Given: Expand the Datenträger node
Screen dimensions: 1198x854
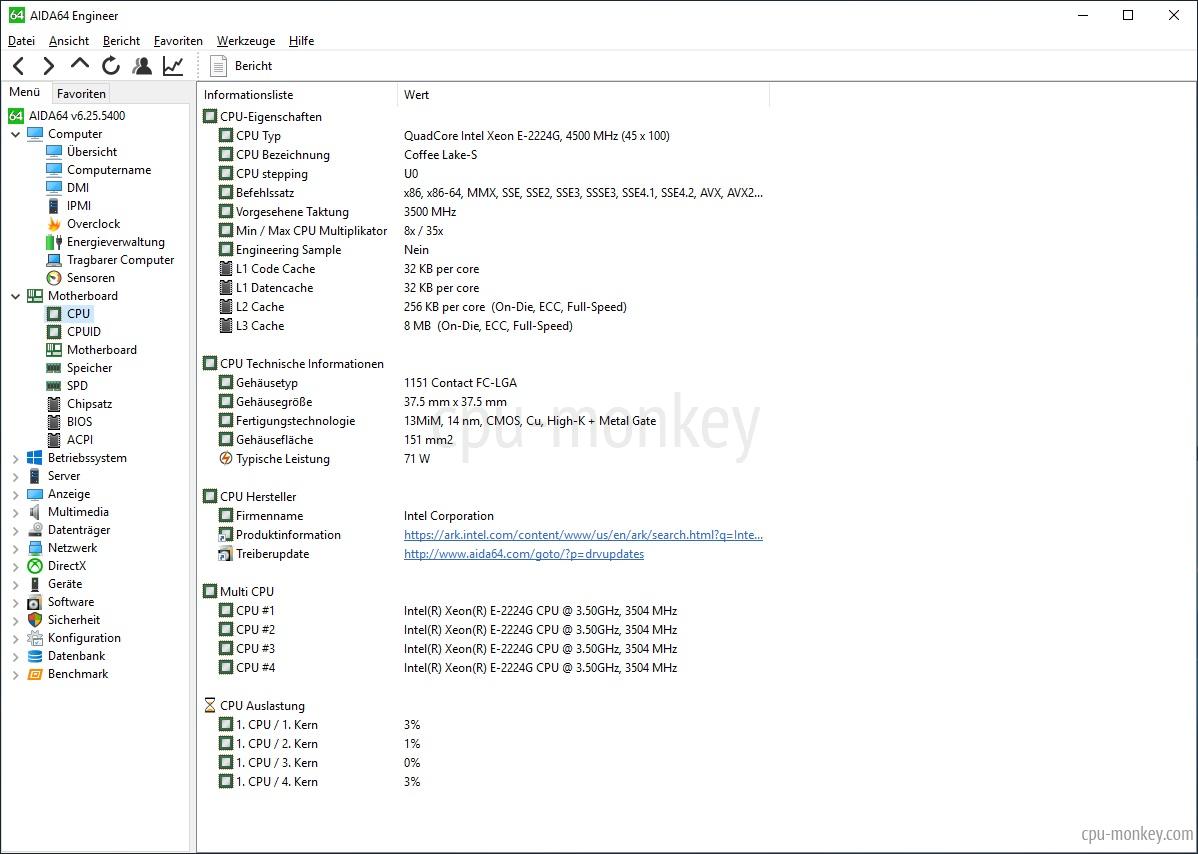Looking at the screenshot, I should 15,530.
